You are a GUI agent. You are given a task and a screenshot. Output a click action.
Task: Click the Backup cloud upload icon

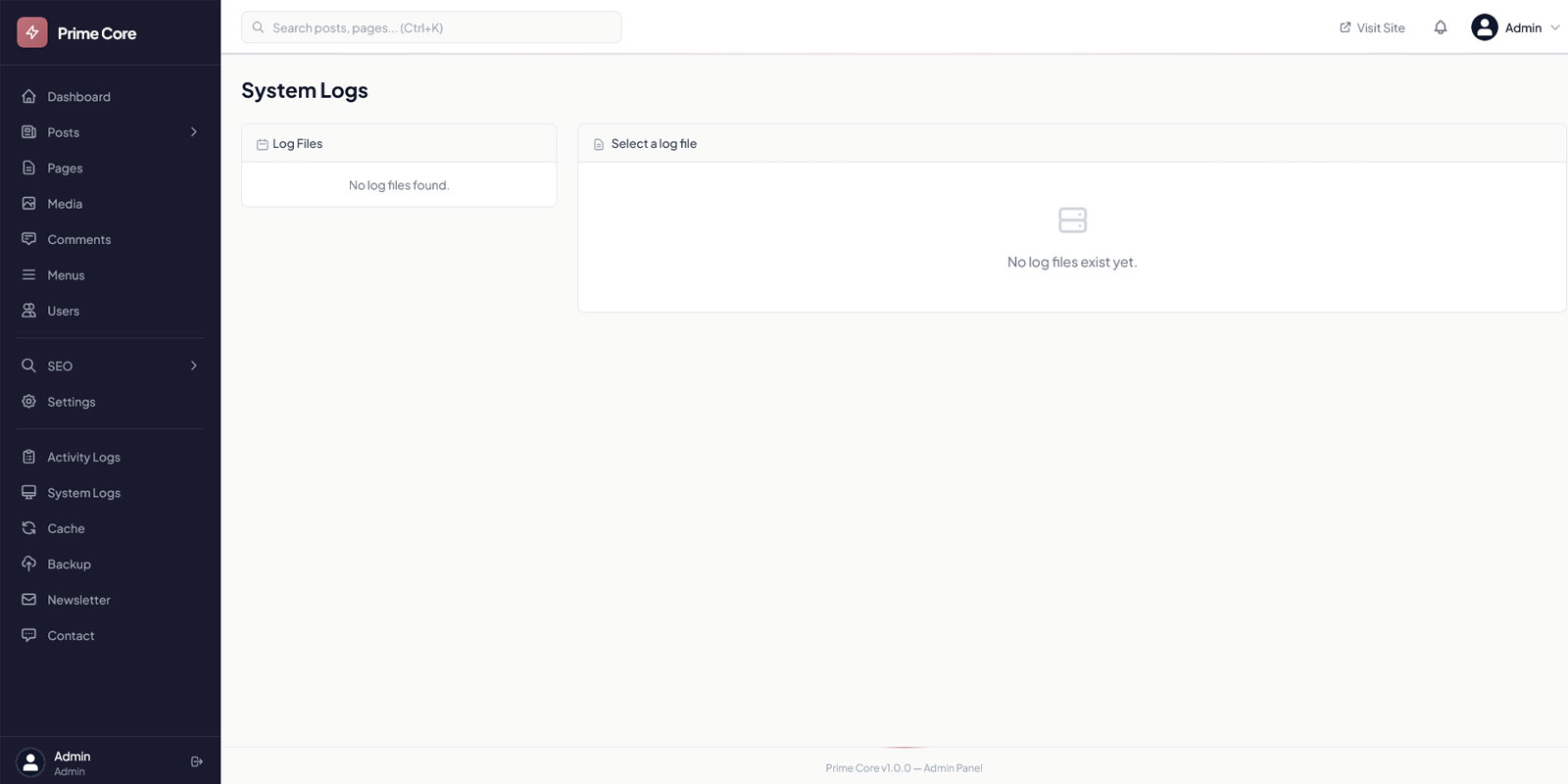coord(29,563)
